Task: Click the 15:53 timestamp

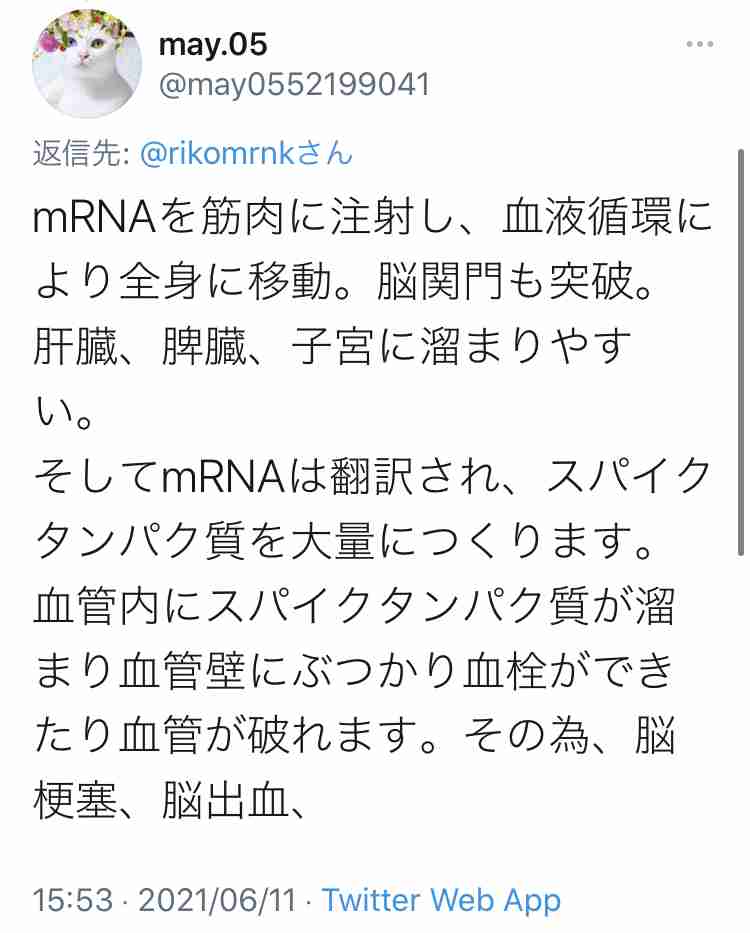Action: click(x=73, y=900)
